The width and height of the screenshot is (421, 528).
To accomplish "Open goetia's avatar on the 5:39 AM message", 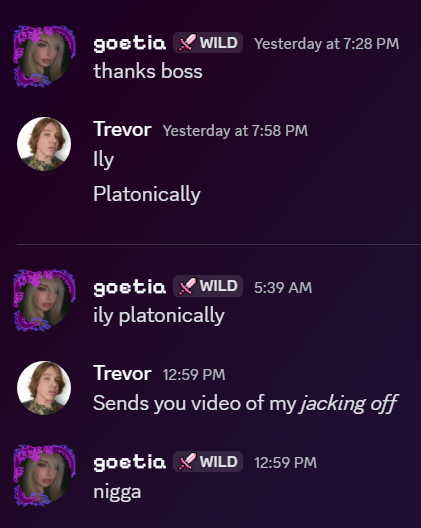I will pos(44,300).
